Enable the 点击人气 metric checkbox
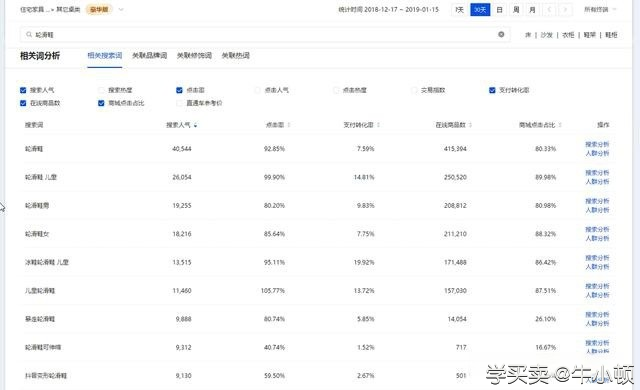 pyautogui.click(x=258, y=90)
